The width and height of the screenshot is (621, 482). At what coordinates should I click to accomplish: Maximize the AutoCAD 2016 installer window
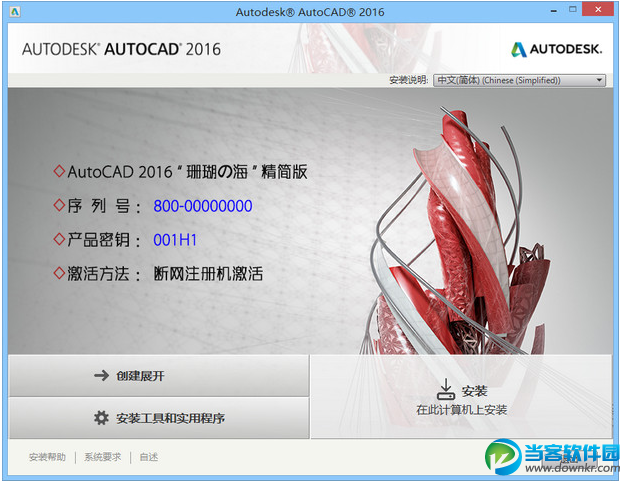click(x=573, y=10)
